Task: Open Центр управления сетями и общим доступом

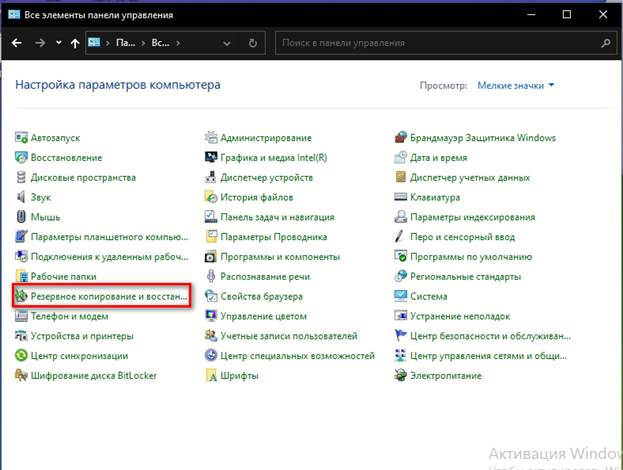Action: 488,356
